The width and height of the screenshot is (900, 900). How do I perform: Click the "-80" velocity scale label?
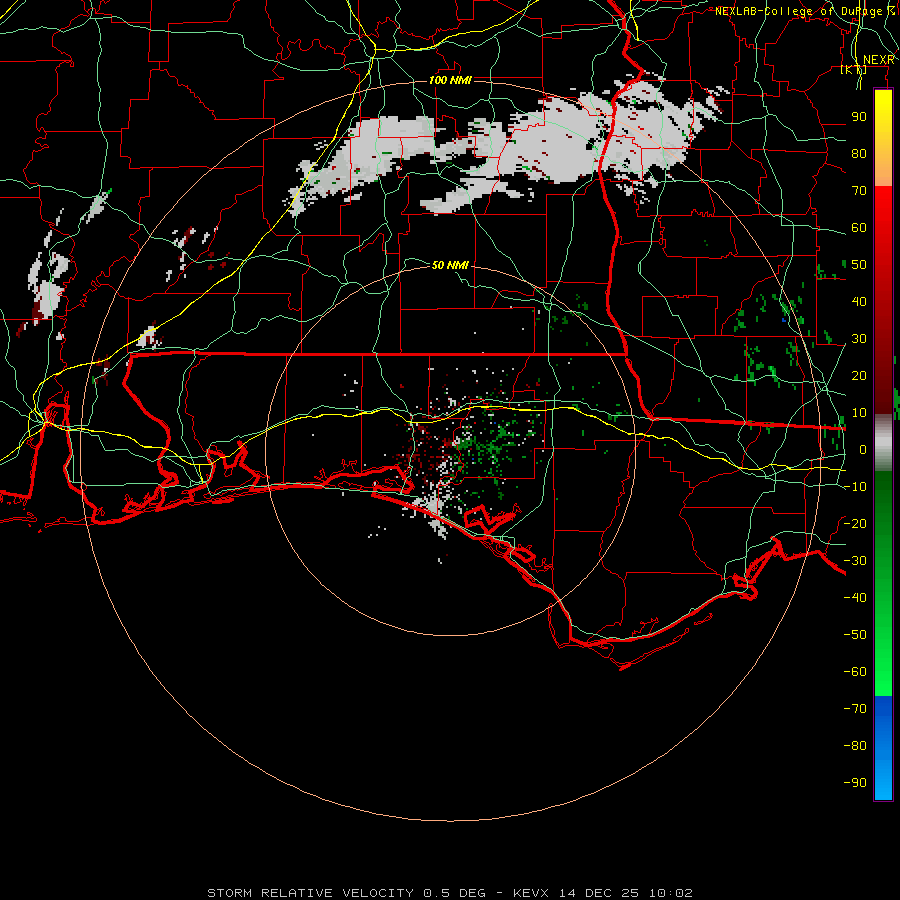tap(855, 746)
